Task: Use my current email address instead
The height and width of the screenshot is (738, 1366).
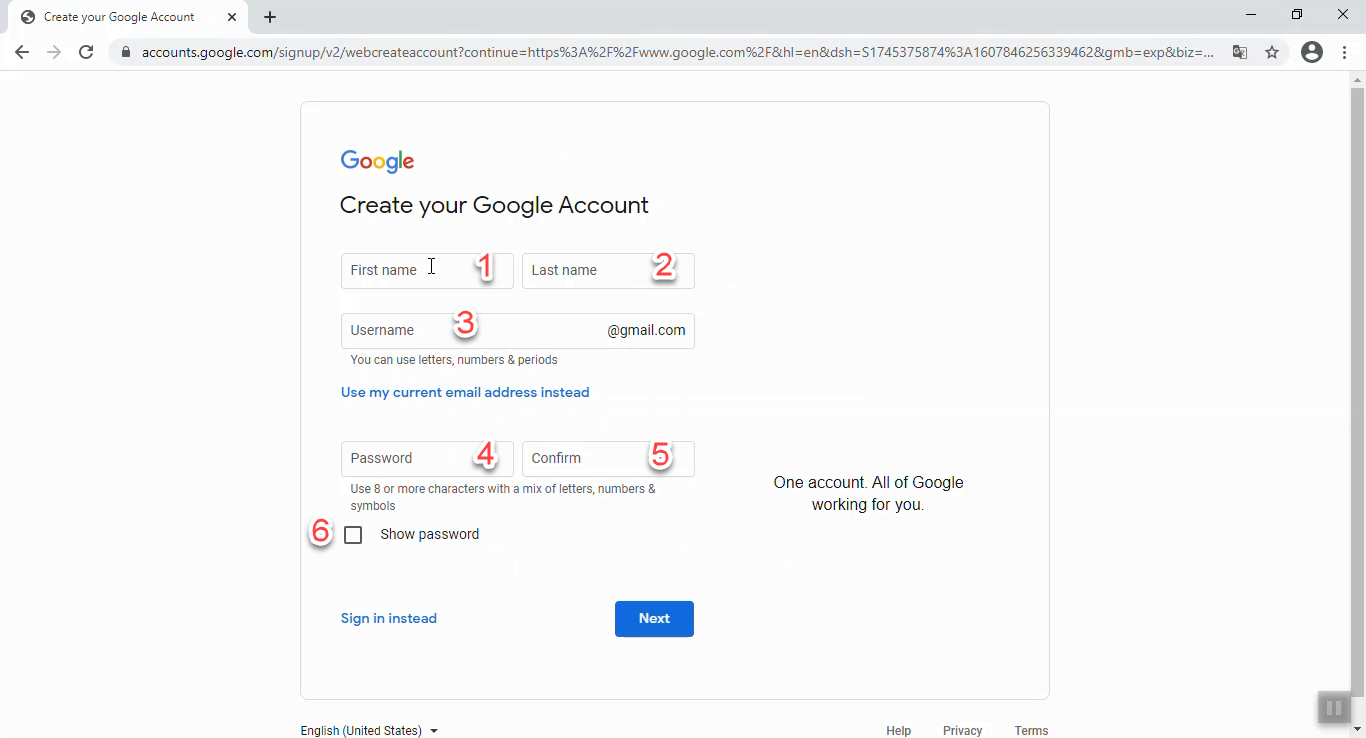Action: coord(465,392)
